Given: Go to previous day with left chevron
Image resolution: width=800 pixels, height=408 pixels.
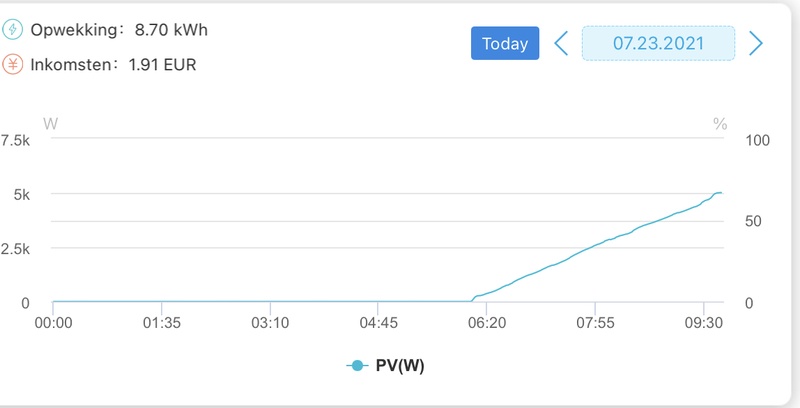Looking at the screenshot, I should [x=562, y=43].
